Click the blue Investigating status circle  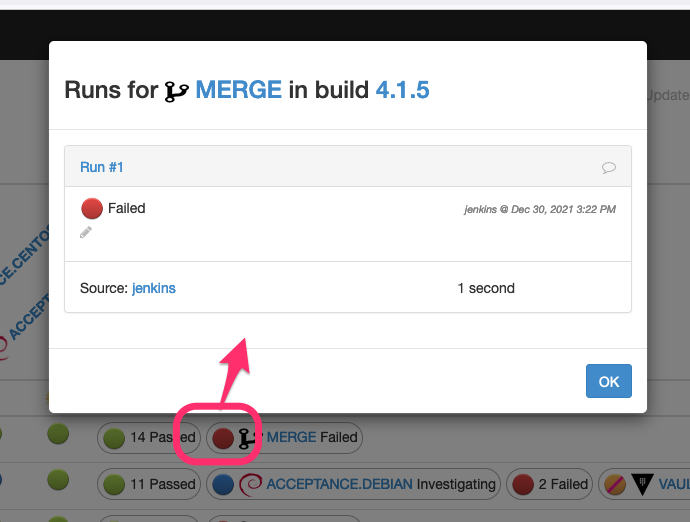click(x=223, y=484)
